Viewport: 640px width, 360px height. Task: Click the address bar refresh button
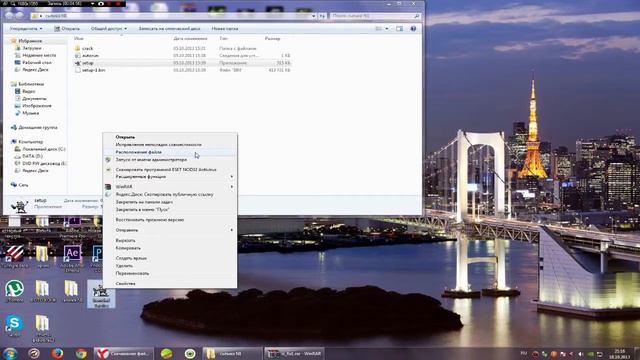tap(322, 16)
